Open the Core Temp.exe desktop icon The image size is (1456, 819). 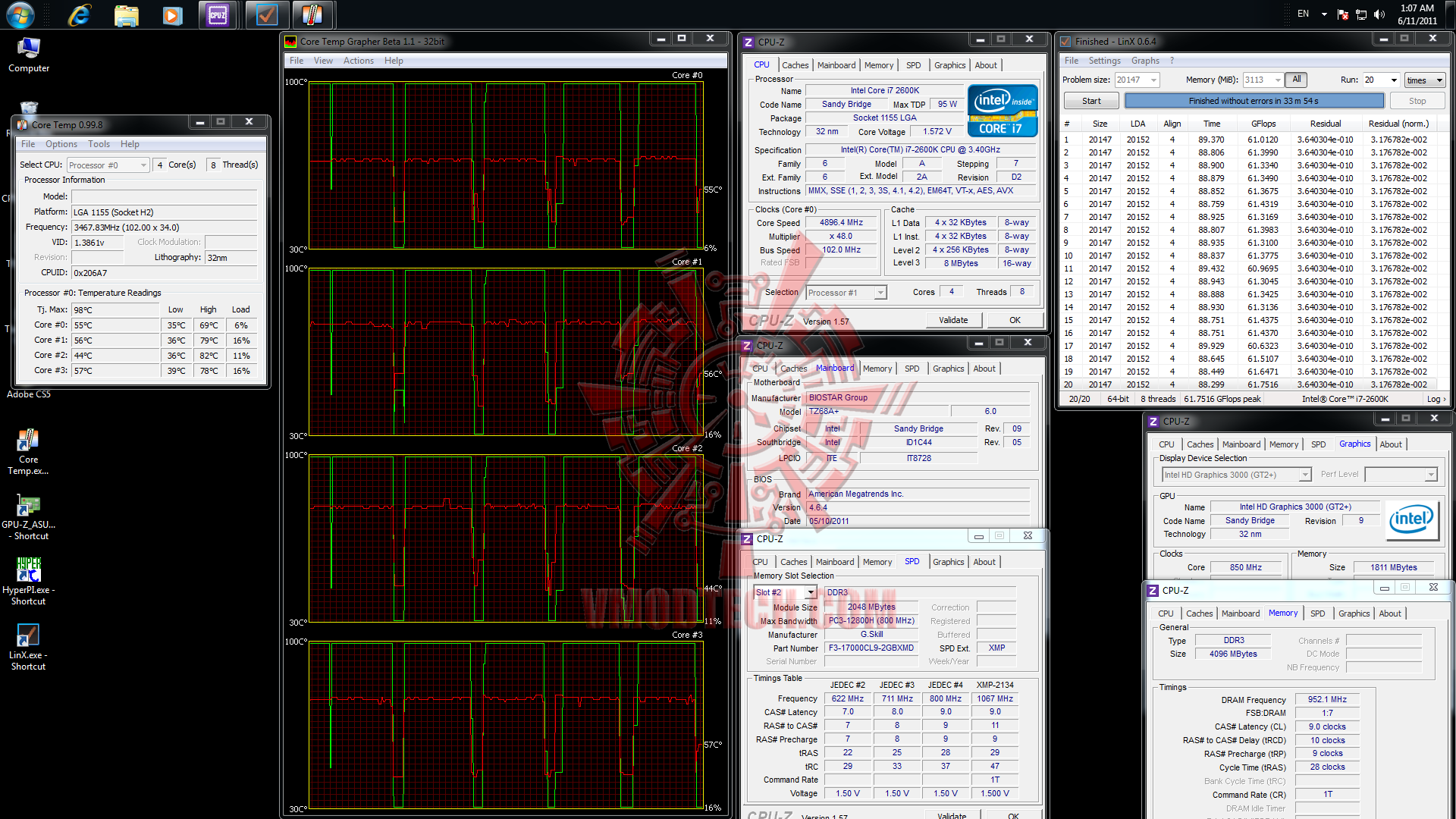(x=28, y=440)
